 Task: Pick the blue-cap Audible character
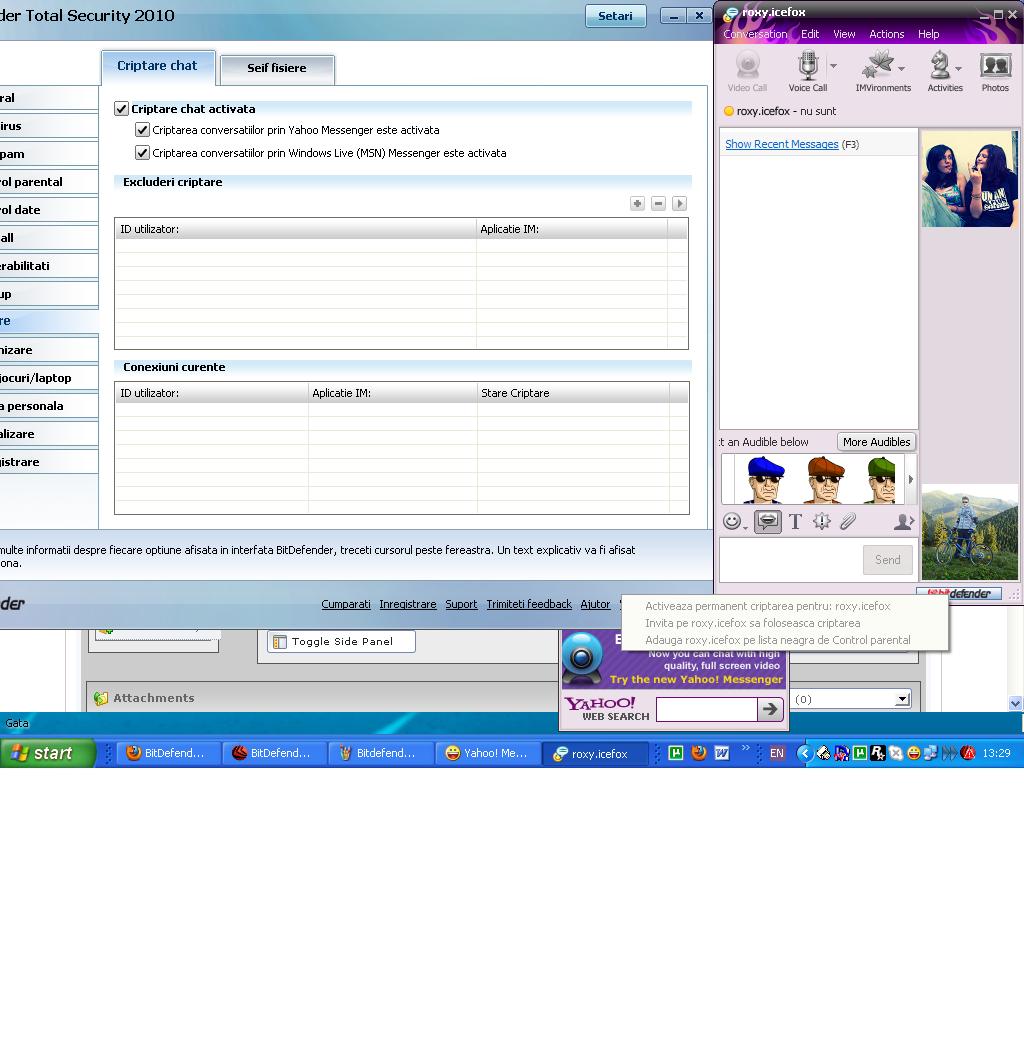(x=765, y=479)
